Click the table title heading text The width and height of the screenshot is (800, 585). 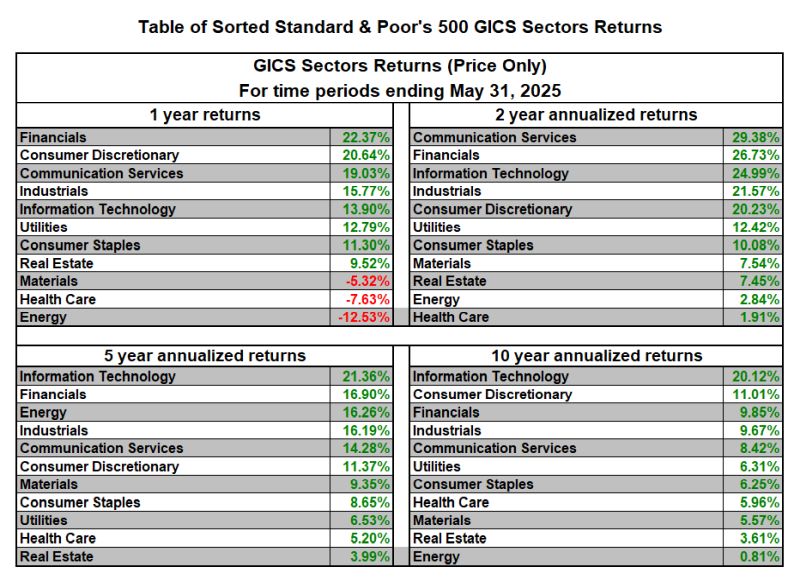click(400, 26)
